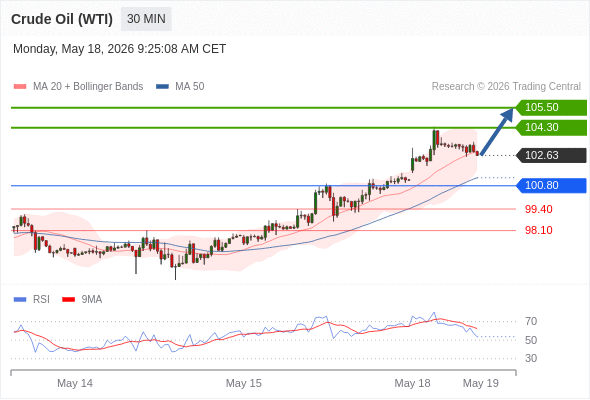Select May 14 on the time axis
This screenshot has height=400, width=590.
(x=75, y=383)
